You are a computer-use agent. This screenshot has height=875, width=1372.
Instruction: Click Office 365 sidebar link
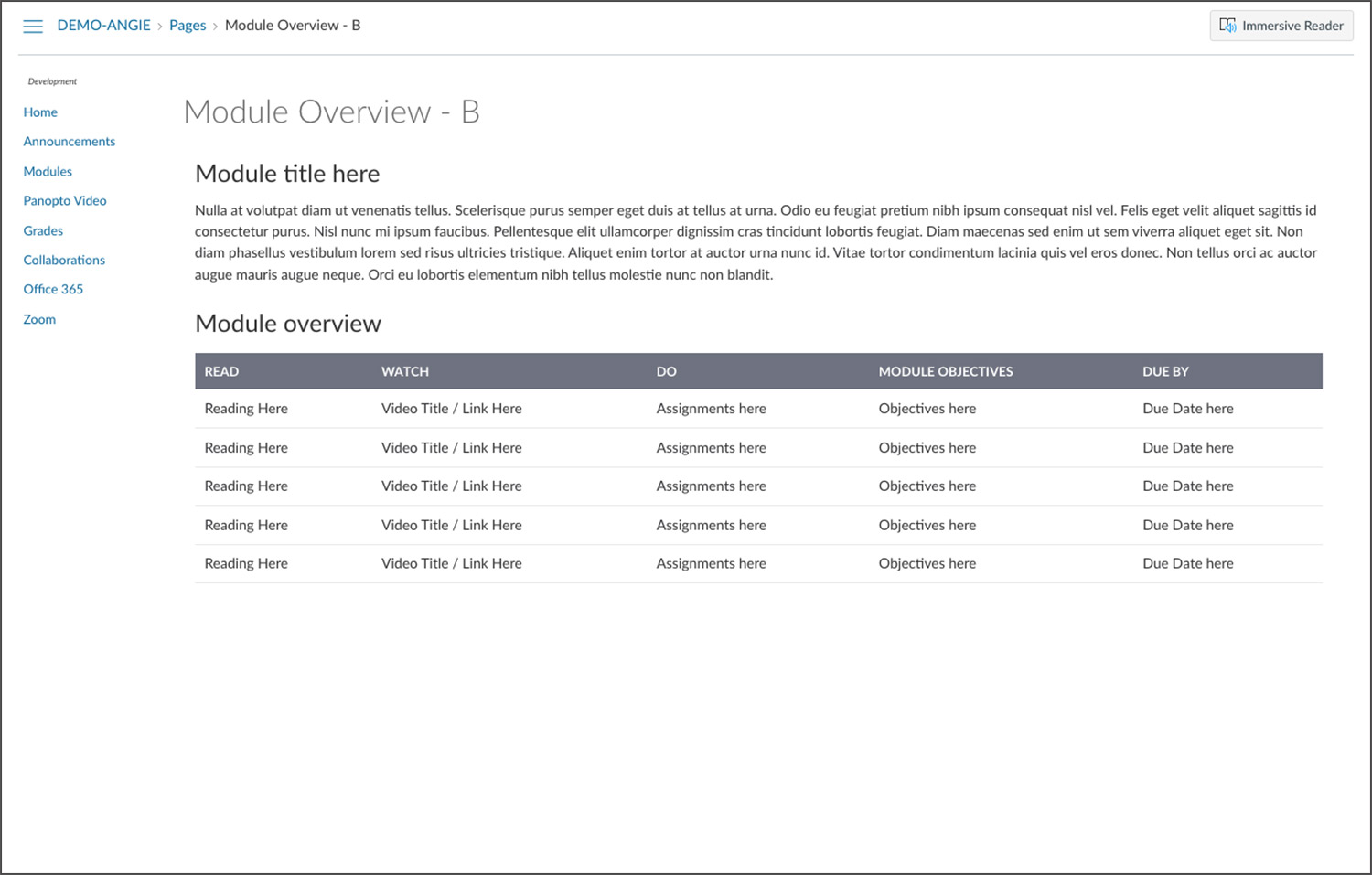[x=53, y=290]
